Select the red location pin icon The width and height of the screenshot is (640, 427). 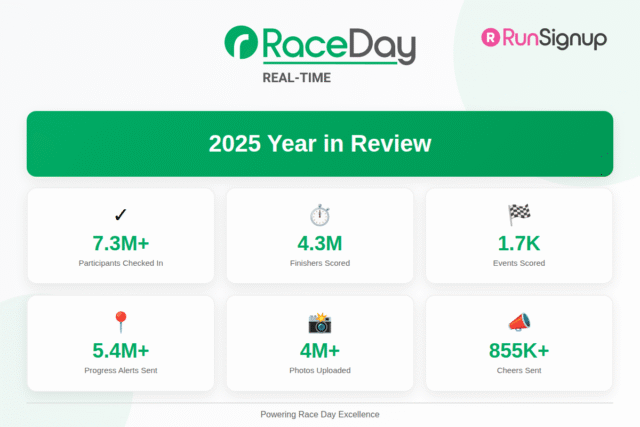point(120,322)
